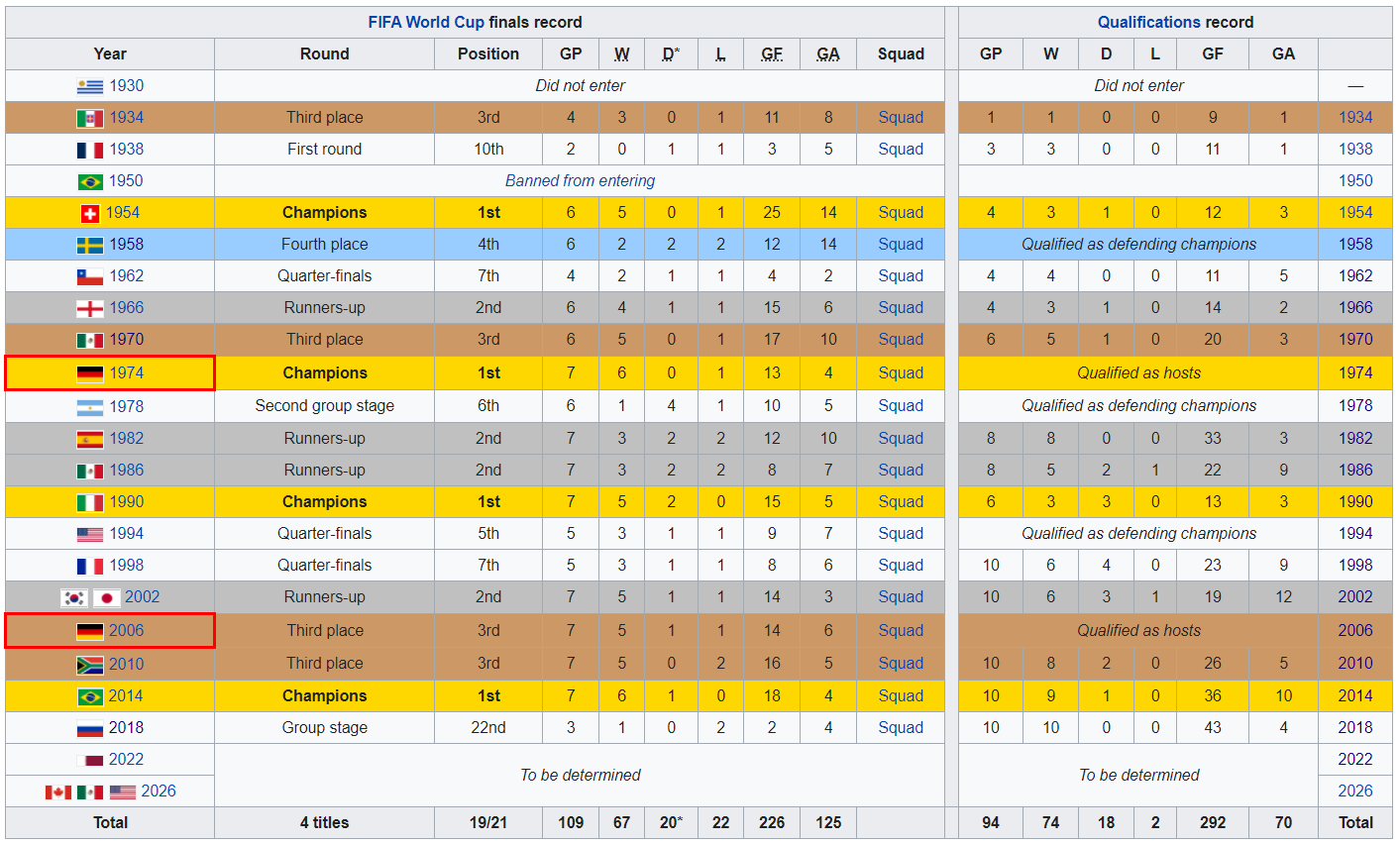Click the England flag icon beside 1966
Screen dimensions: 1400x844
click(x=90, y=308)
